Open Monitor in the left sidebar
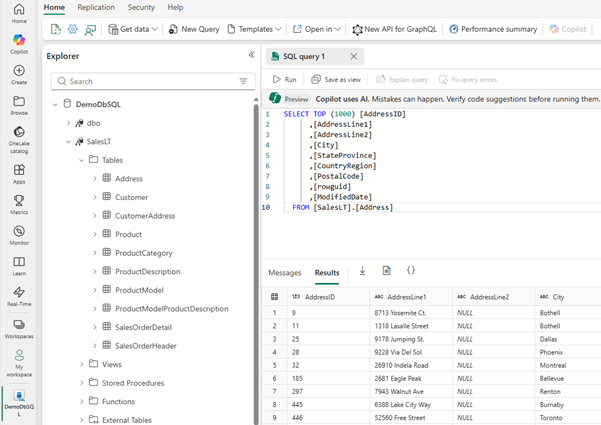The height and width of the screenshot is (425, 601). (x=19, y=235)
